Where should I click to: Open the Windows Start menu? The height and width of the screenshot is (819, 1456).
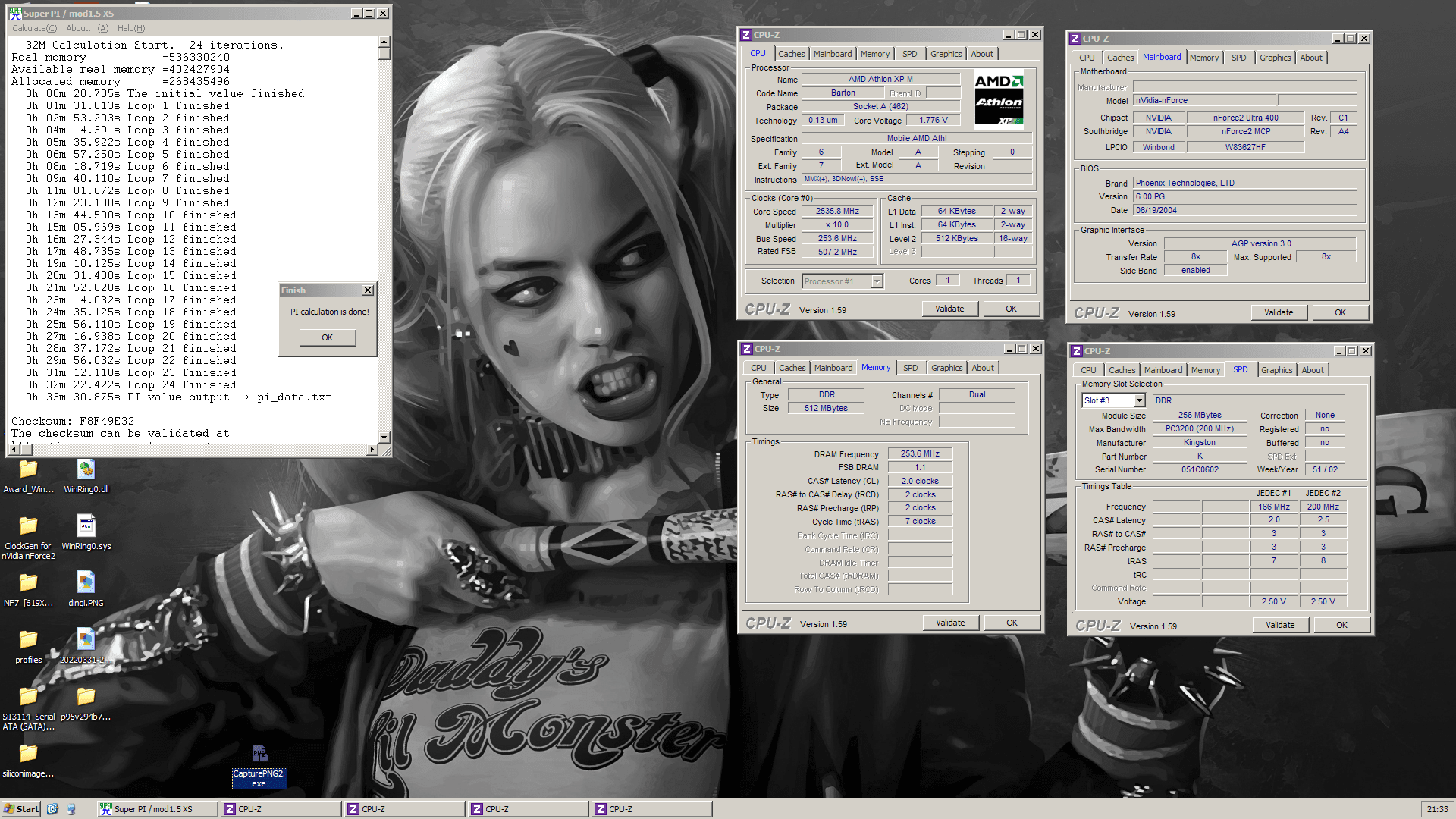click(21, 809)
